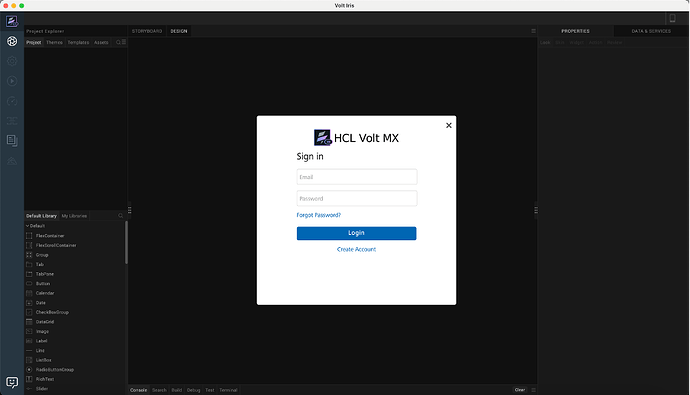Open the chat support icon in sidebar
This screenshot has width=690, height=395.
[x=12, y=382]
